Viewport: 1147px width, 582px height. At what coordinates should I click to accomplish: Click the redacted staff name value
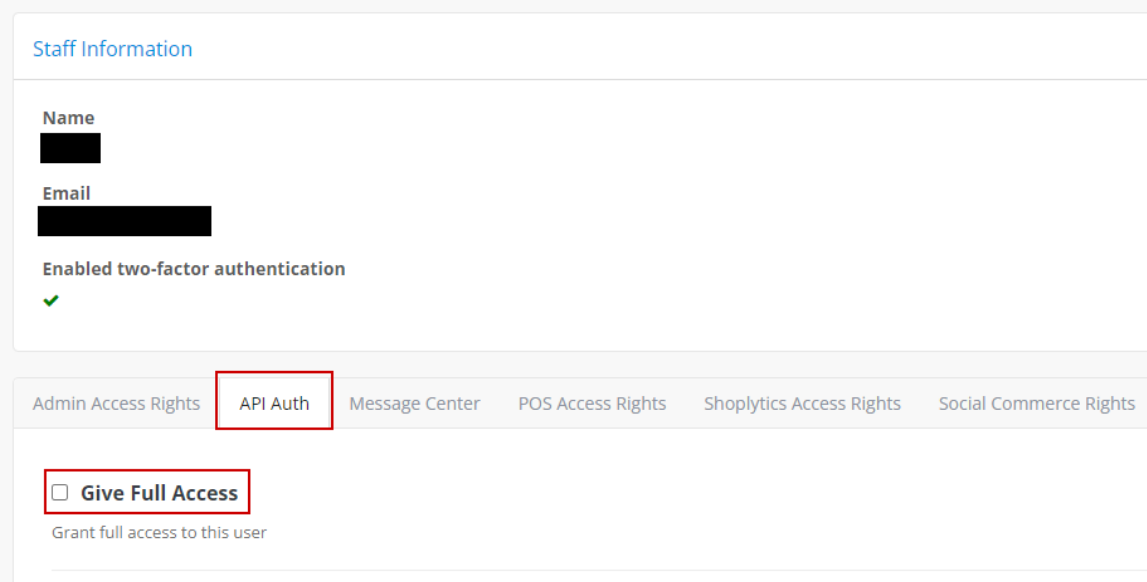click(x=70, y=148)
